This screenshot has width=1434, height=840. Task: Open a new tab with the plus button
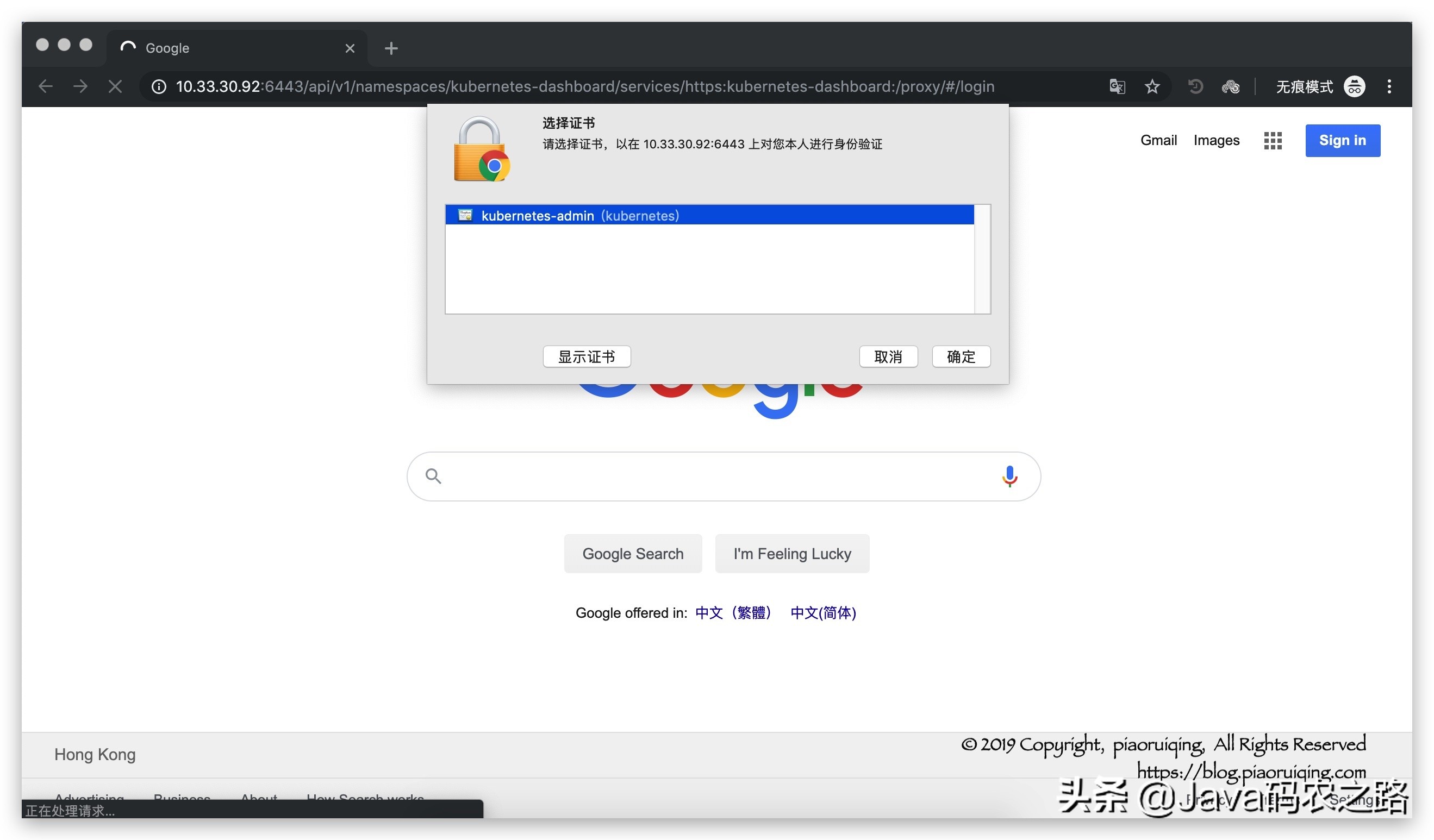pos(391,48)
